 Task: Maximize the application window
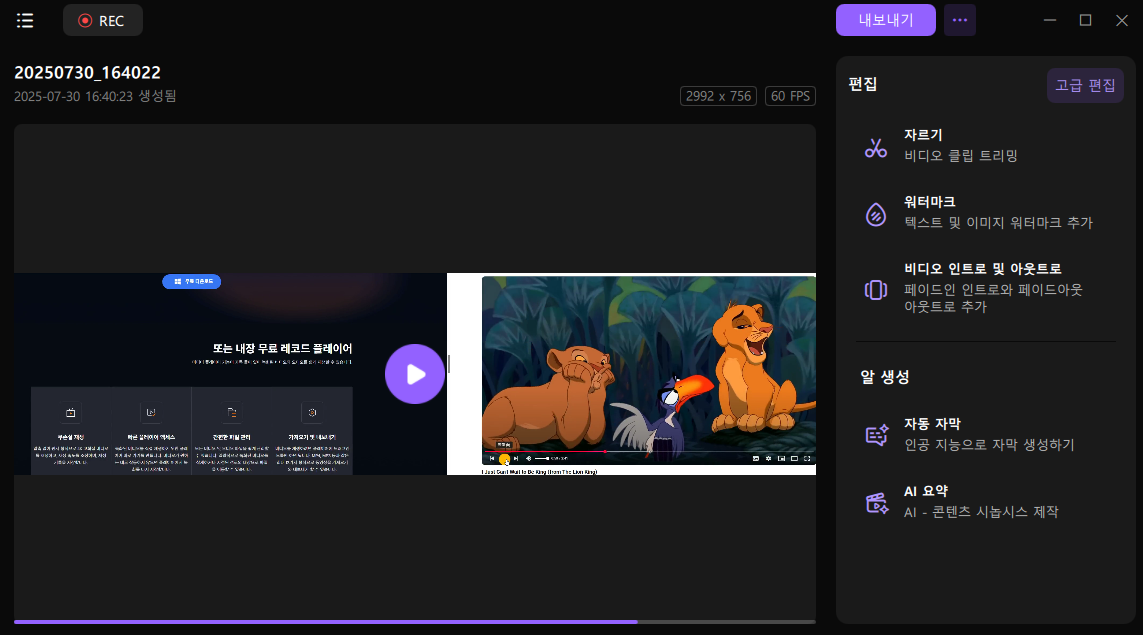(1085, 20)
